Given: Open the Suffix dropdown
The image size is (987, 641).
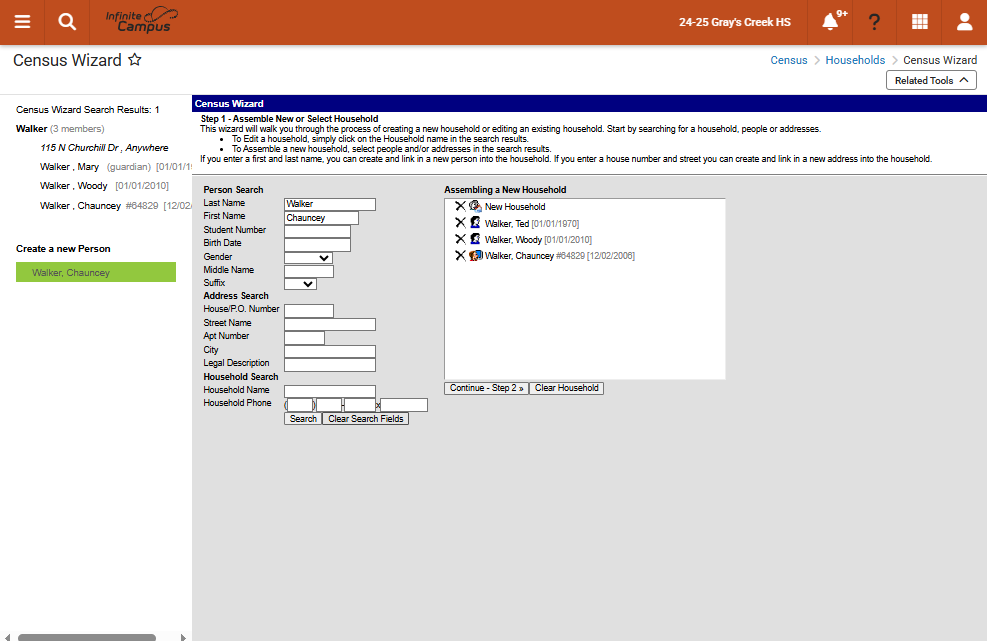Looking at the screenshot, I should pyautogui.click(x=300, y=284).
